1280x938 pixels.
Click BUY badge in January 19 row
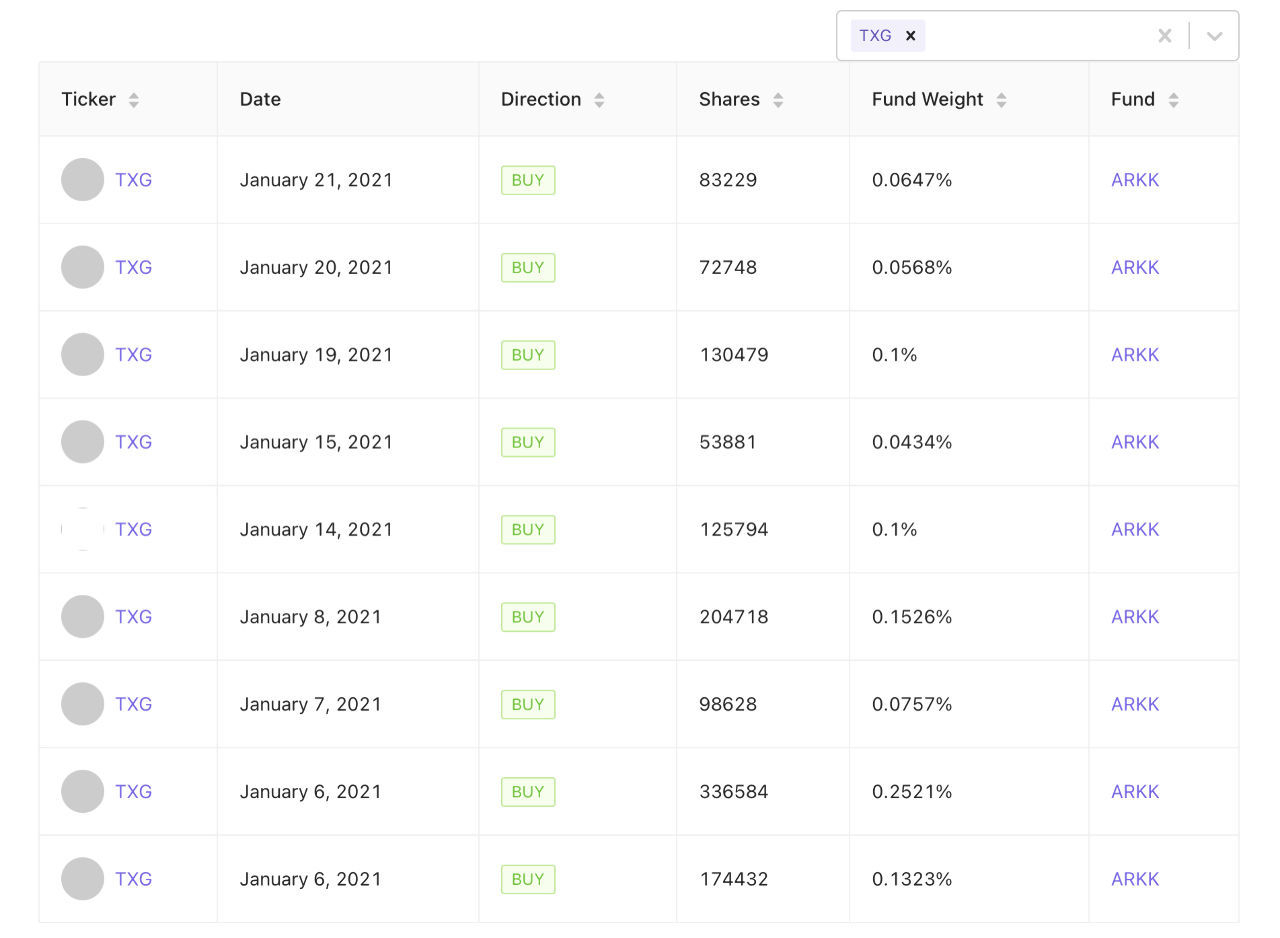pyautogui.click(x=527, y=355)
